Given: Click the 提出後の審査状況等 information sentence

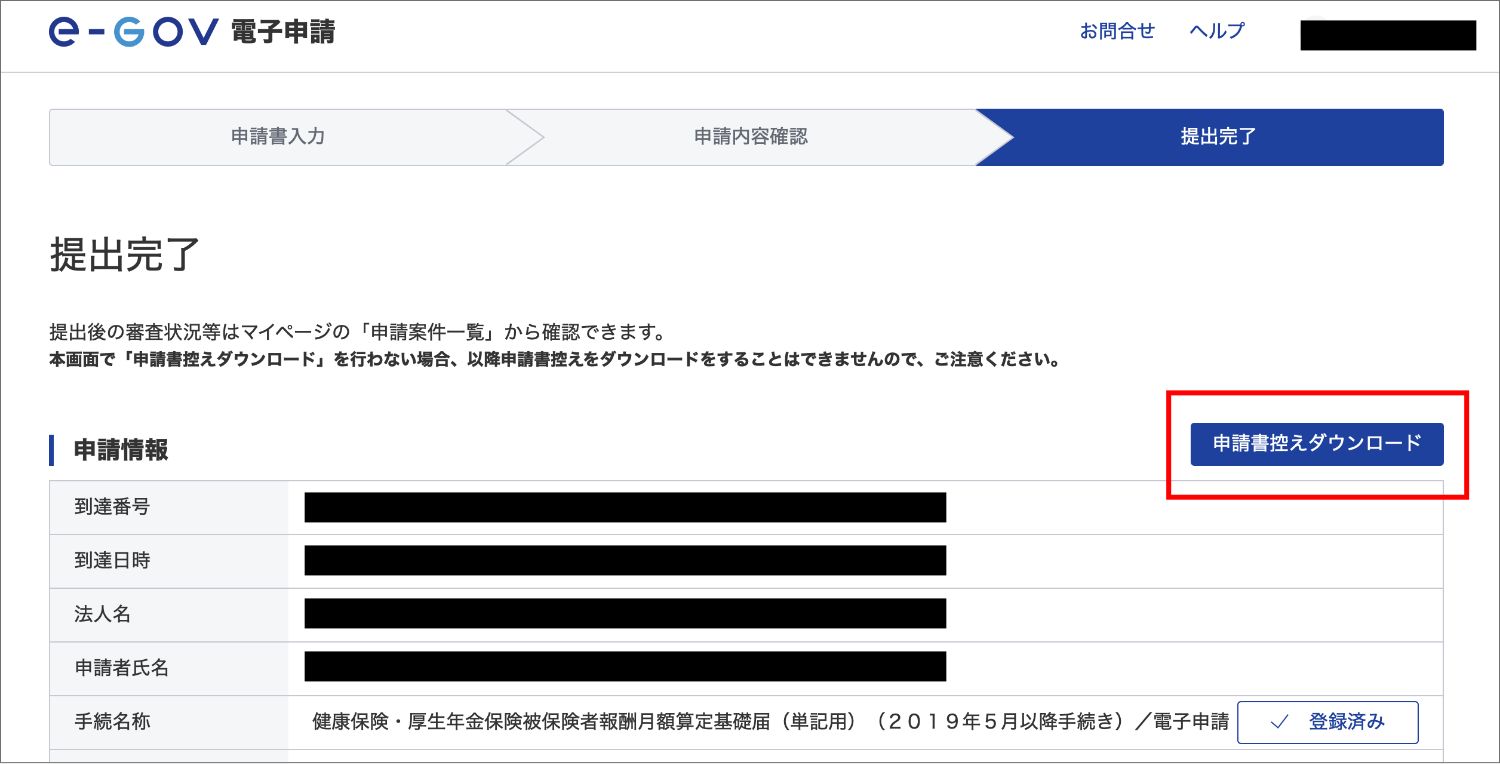Looking at the screenshot, I should pyautogui.click(x=358, y=332).
